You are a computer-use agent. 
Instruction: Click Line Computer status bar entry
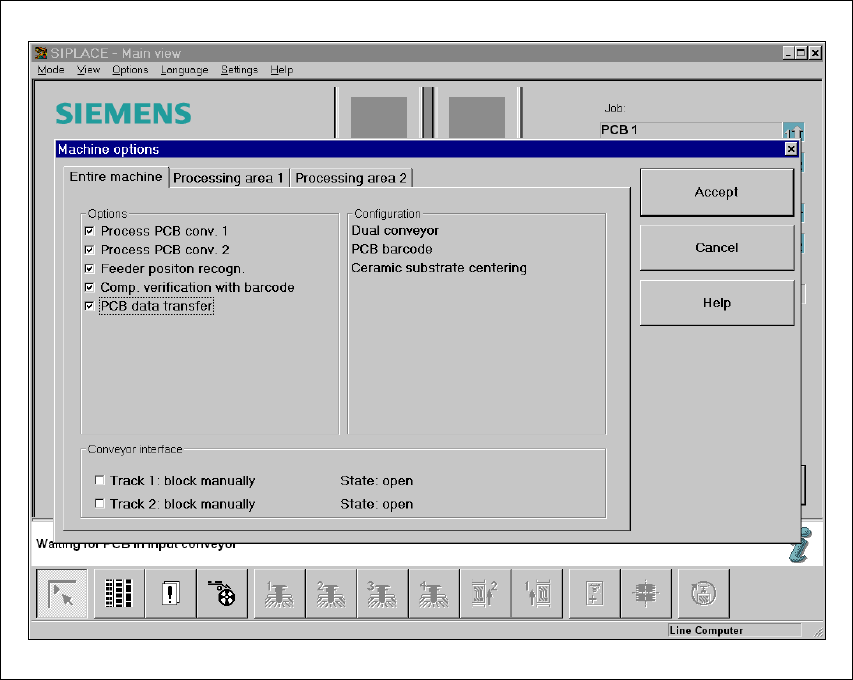click(x=734, y=630)
